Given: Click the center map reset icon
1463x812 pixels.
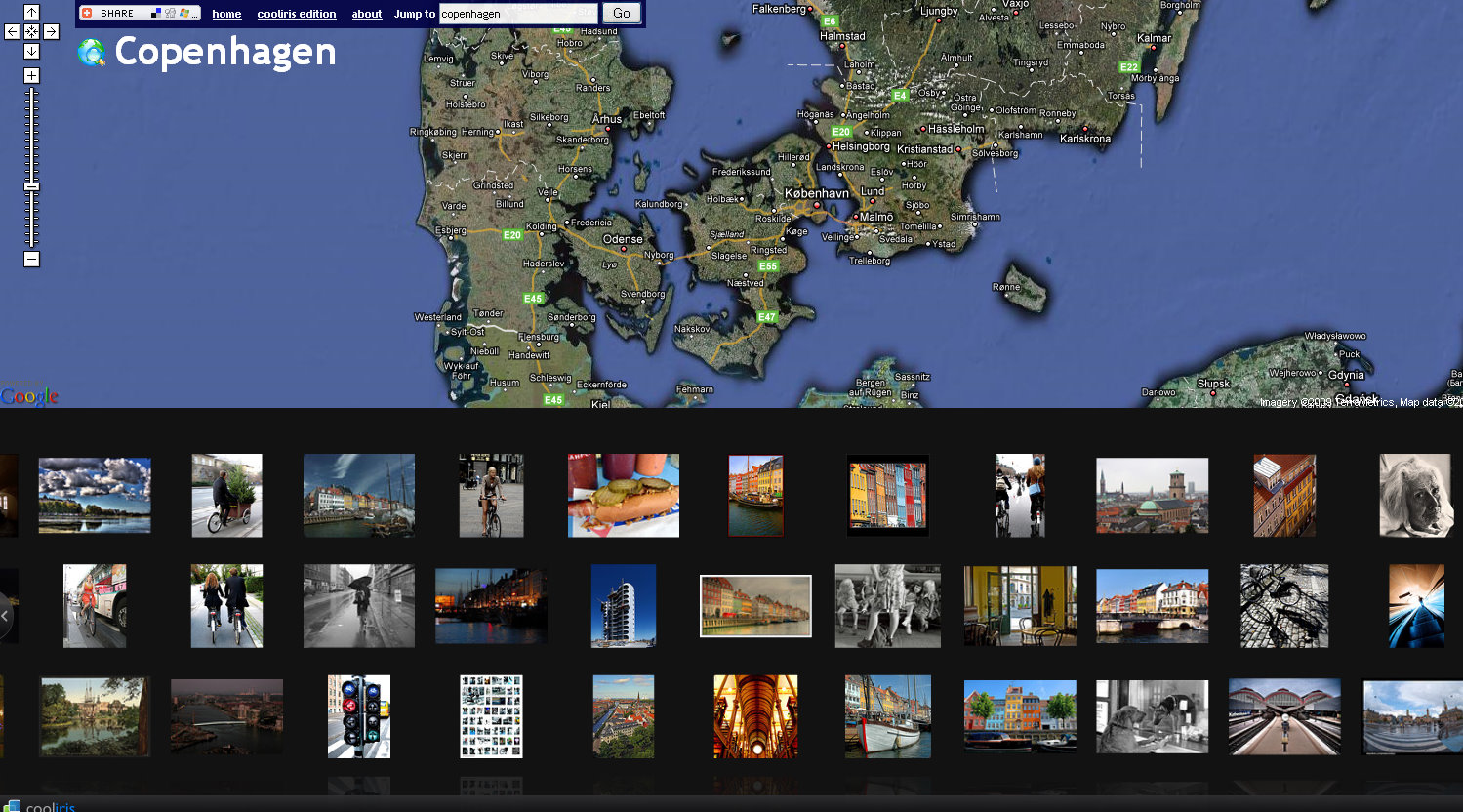Looking at the screenshot, I should (31, 32).
